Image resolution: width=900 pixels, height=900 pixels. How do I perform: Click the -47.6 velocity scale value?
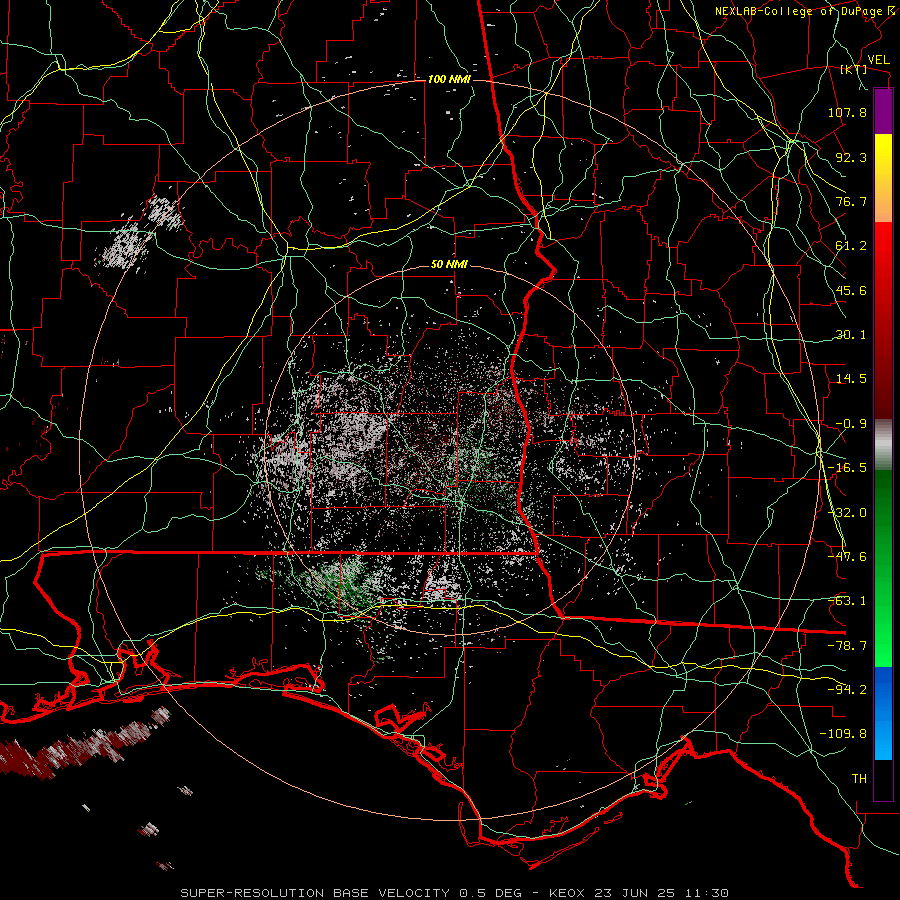click(x=847, y=557)
